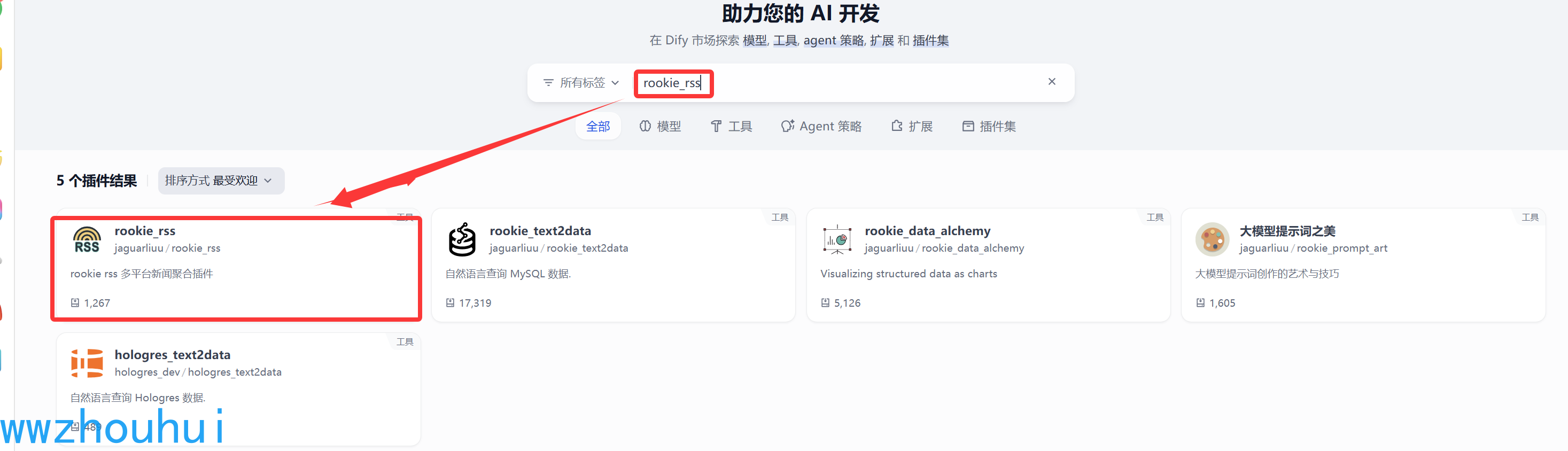Click the 1,267 install count
This screenshot has height=451, width=1568.
(97, 303)
